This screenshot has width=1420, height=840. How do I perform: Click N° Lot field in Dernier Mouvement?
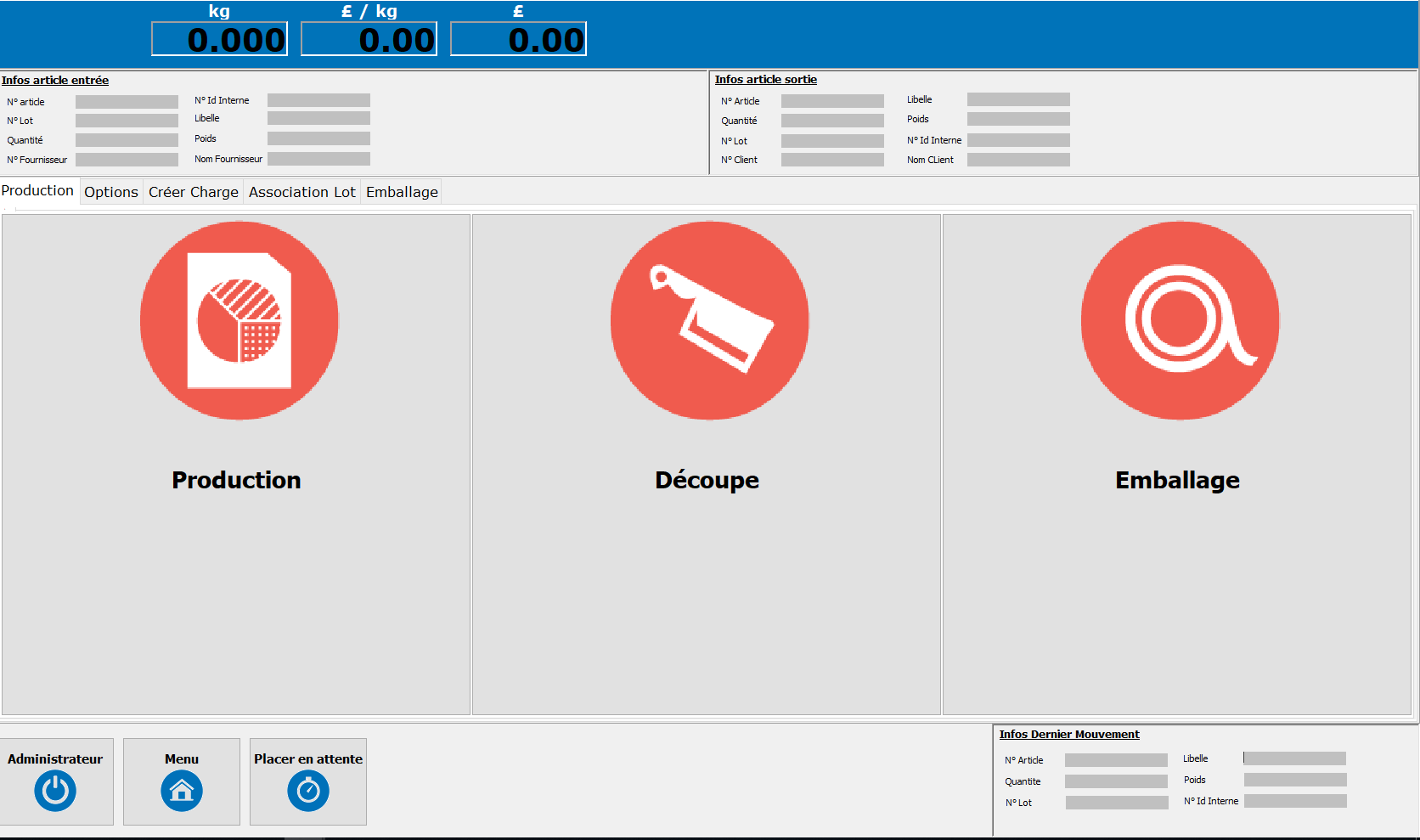[1117, 803]
